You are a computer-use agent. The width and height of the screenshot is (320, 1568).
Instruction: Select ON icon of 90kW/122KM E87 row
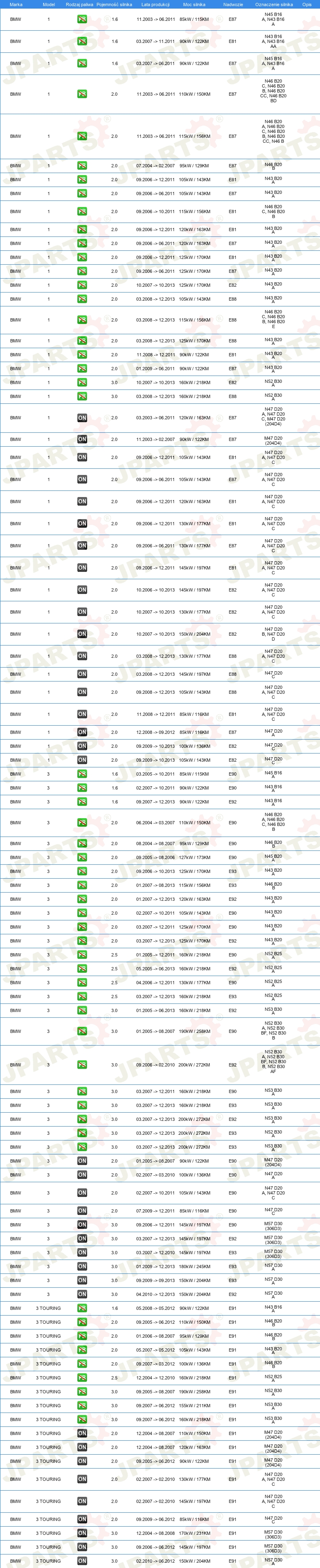pos(82,439)
